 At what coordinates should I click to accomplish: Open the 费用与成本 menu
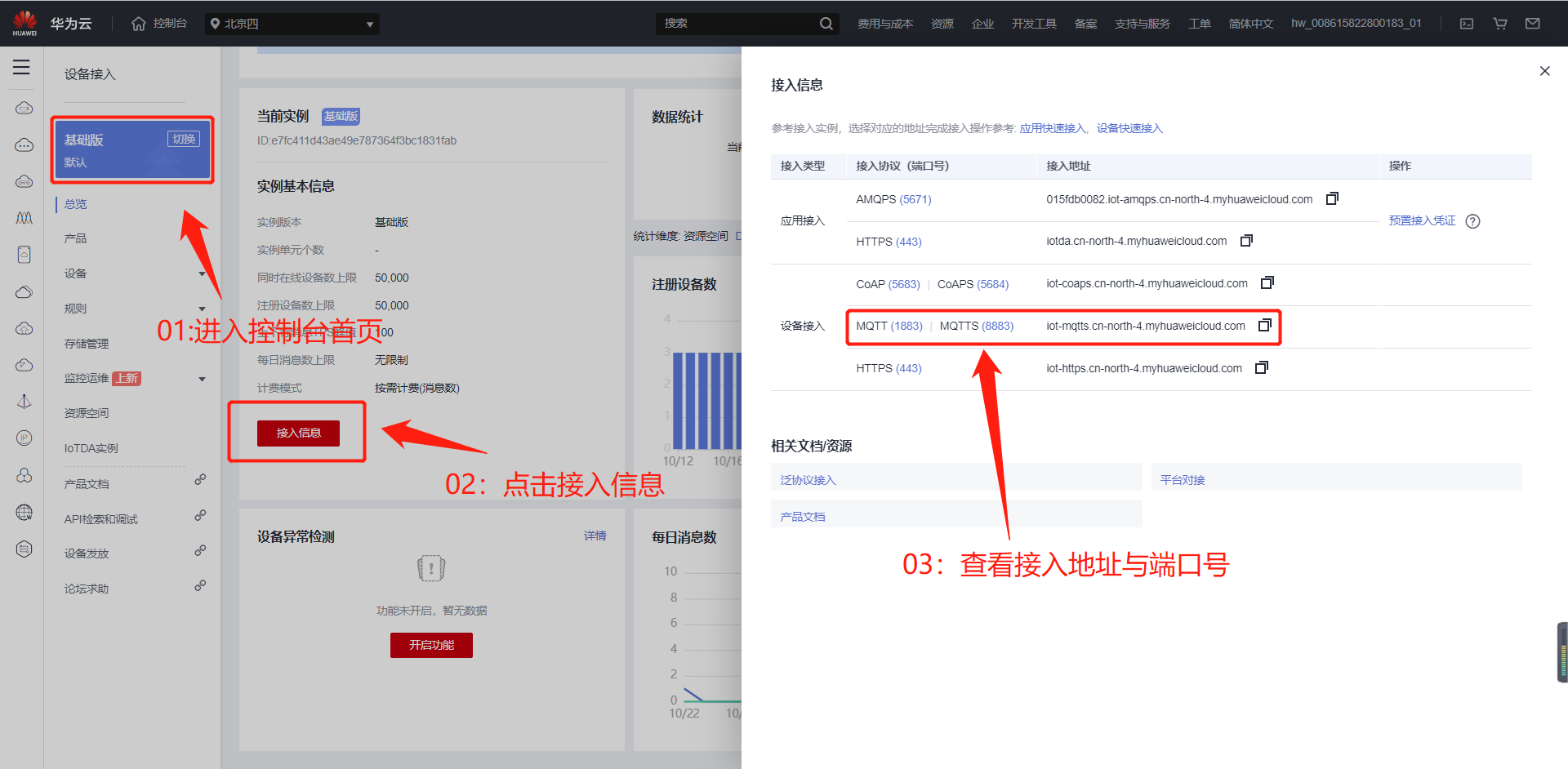885,24
